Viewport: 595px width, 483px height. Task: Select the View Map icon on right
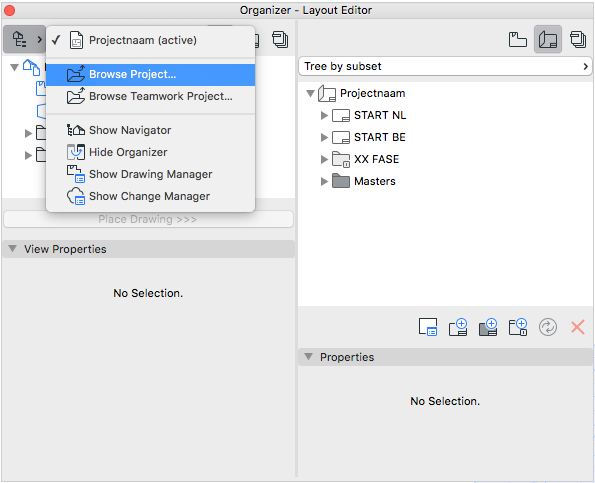518,39
